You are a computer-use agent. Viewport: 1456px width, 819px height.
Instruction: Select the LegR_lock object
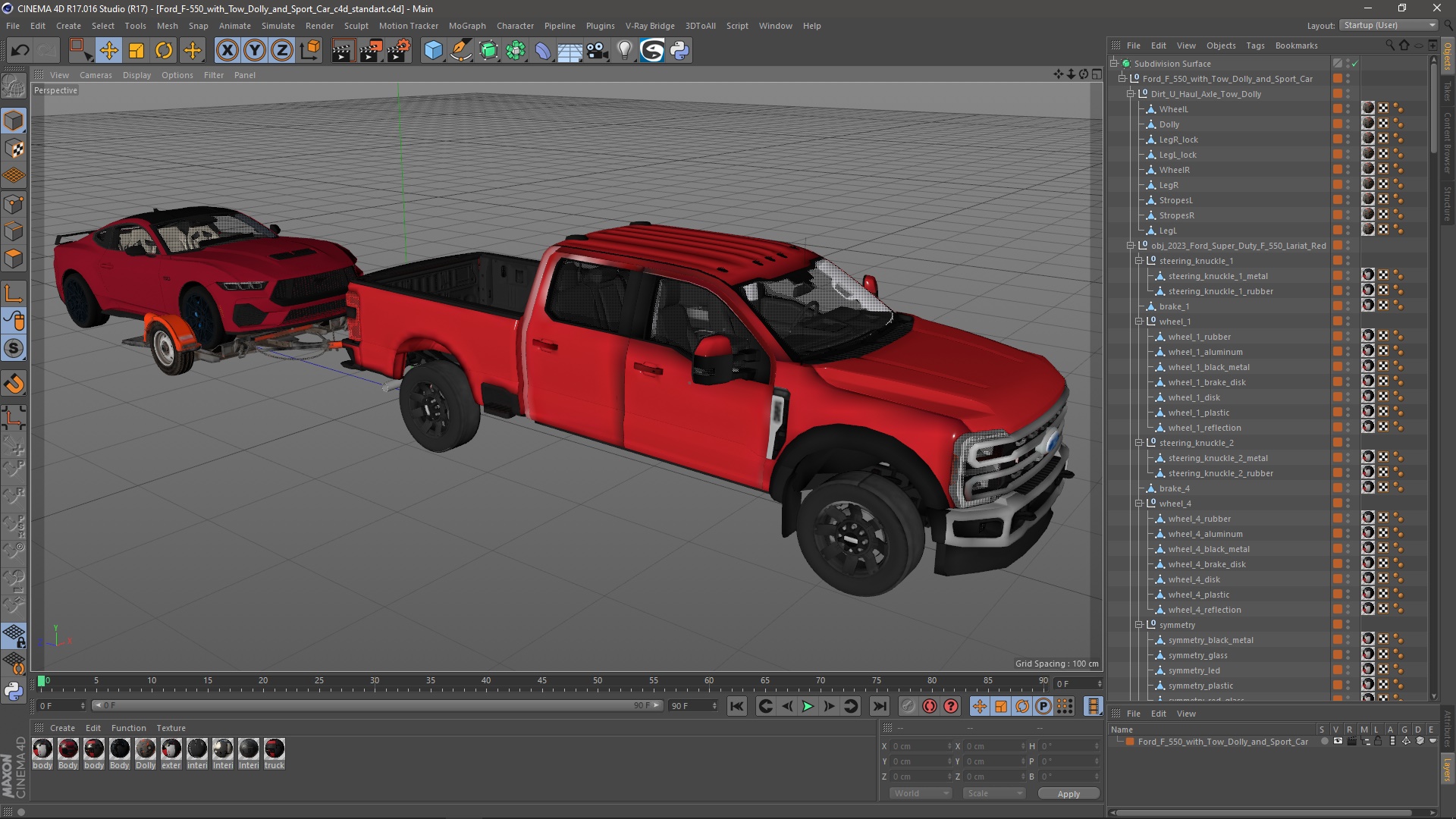point(1178,140)
